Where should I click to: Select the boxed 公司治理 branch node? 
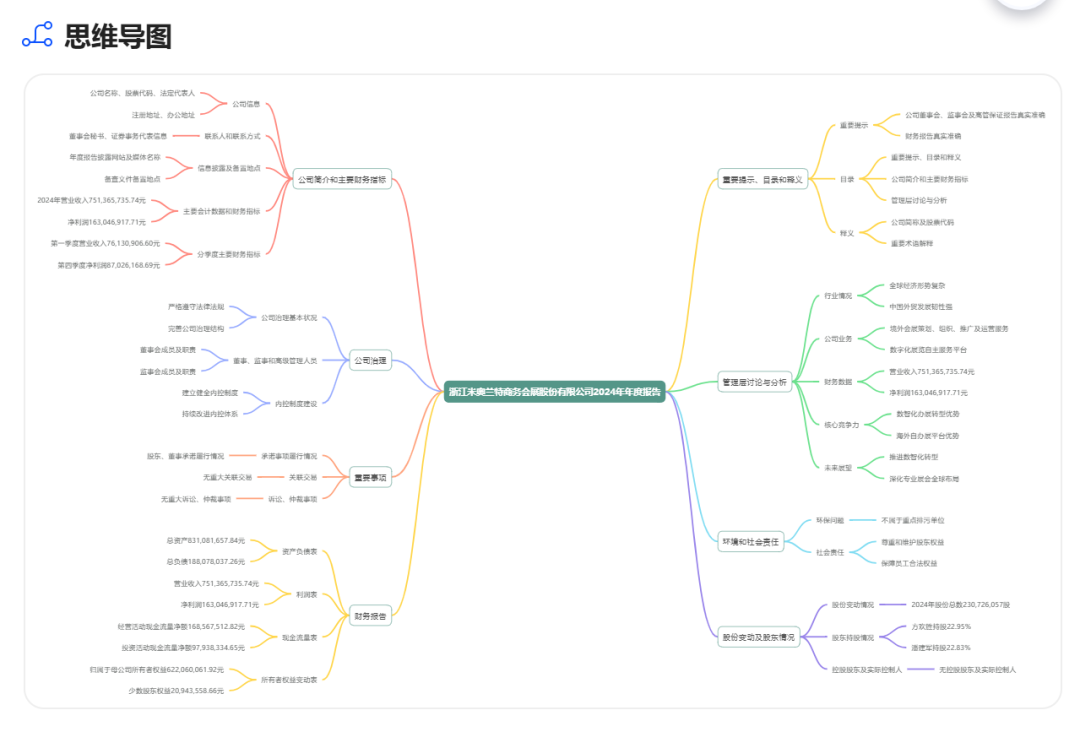click(371, 360)
